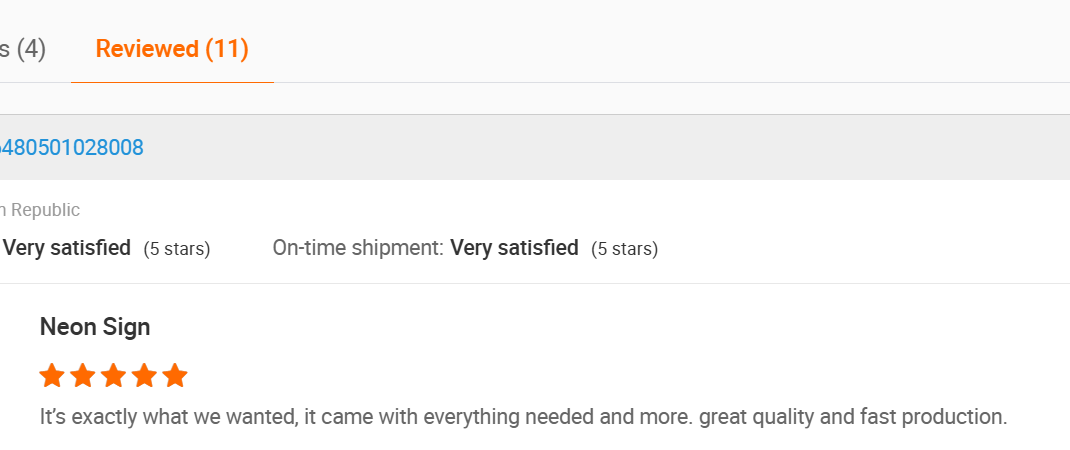Click the "Republic" country text
The height and width of the screenshot is (450, 1070).
click(x=45, y=210)
